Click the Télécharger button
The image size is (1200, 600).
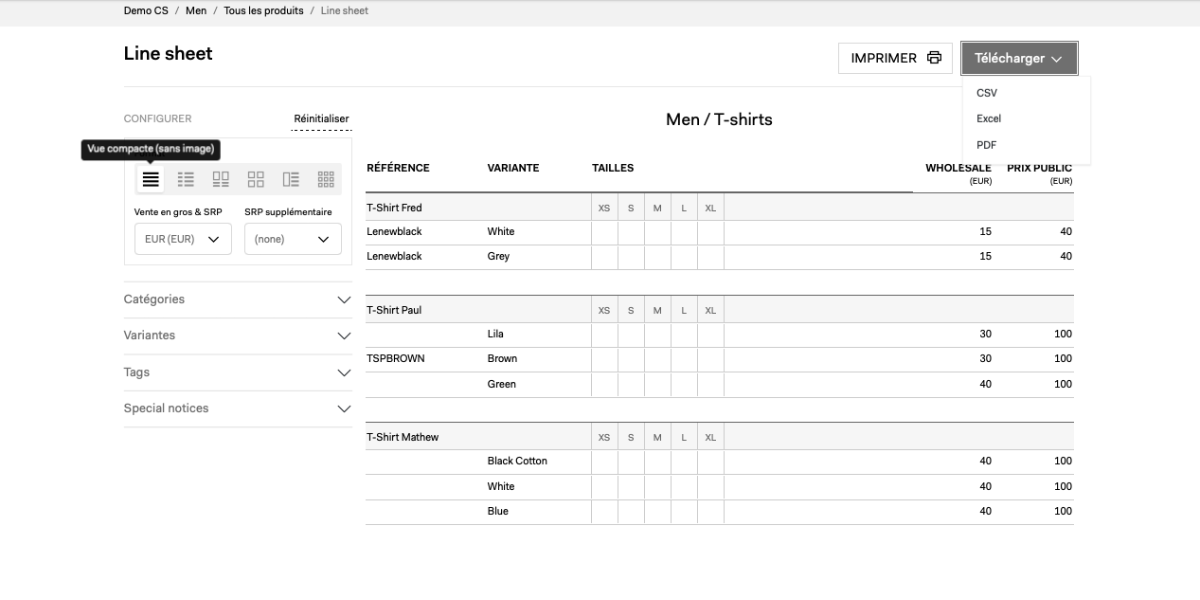coord(1018,58)
